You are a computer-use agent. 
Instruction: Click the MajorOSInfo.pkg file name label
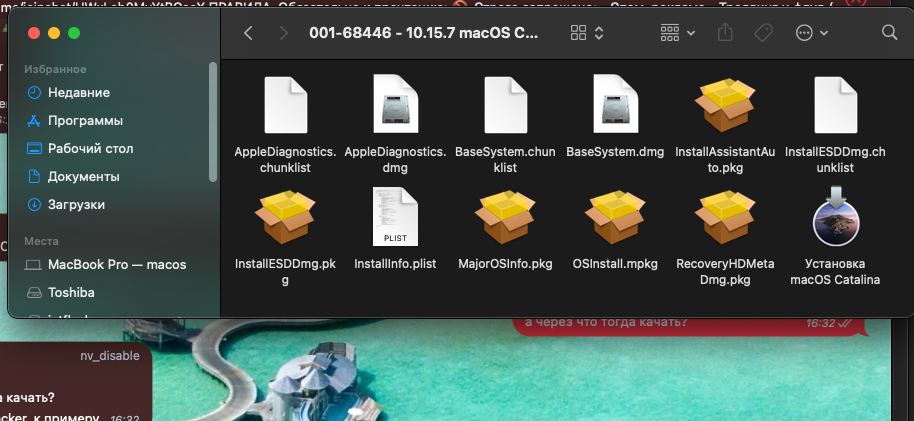pos(505,264)
